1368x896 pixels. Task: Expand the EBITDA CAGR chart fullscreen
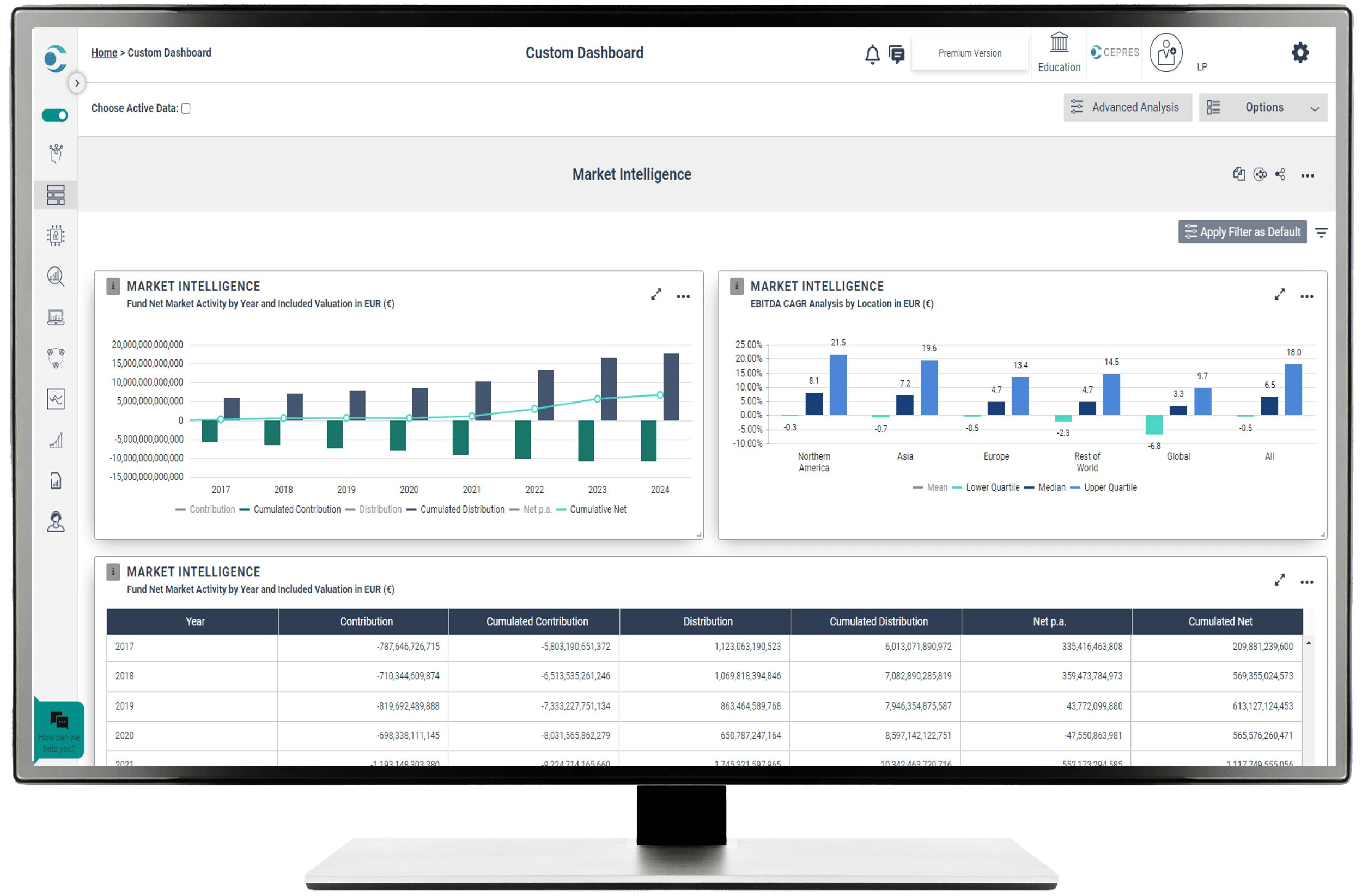(1280, 294)
